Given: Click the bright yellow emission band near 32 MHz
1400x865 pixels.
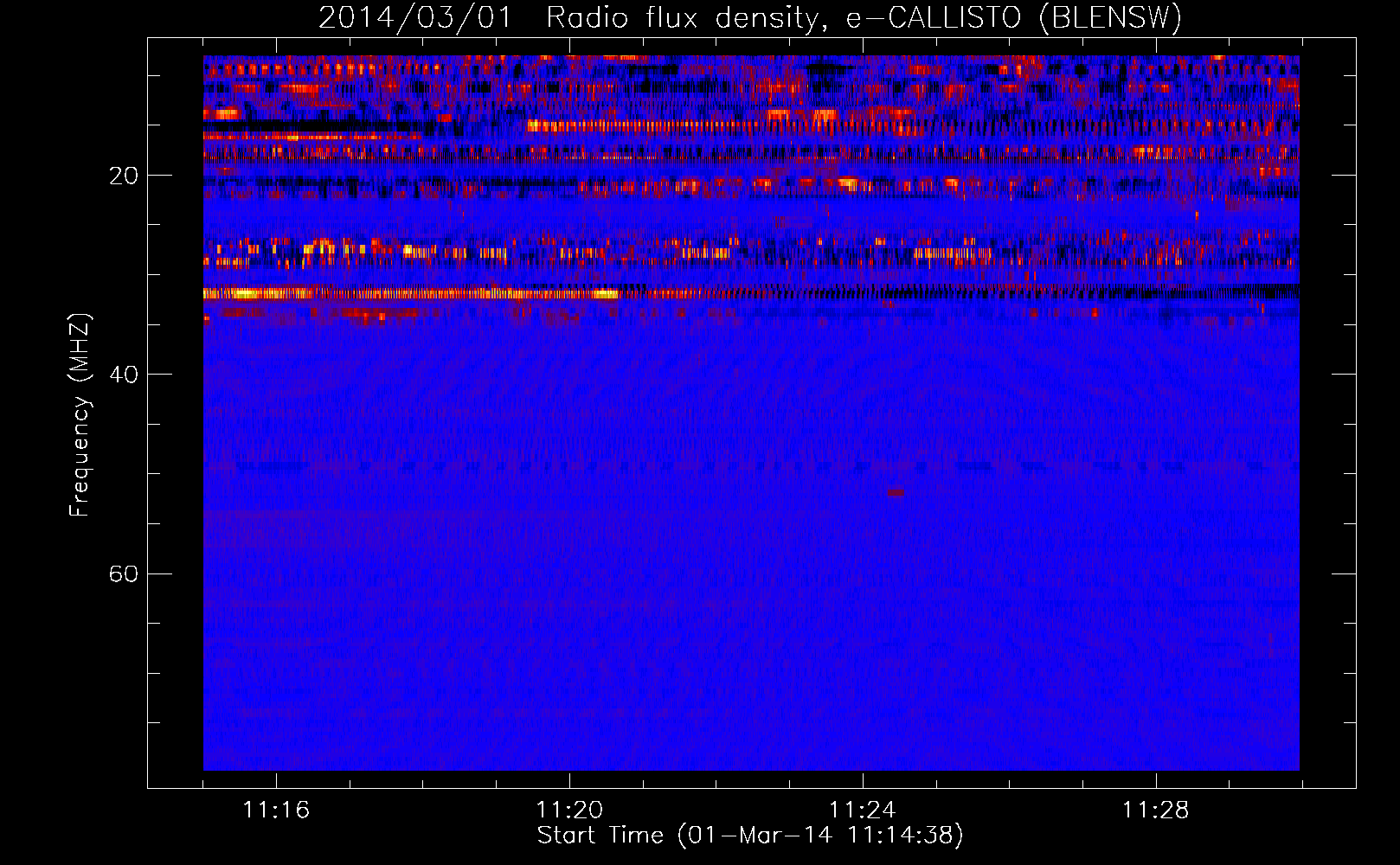Looking at the screenshot, I should (412, 294).
